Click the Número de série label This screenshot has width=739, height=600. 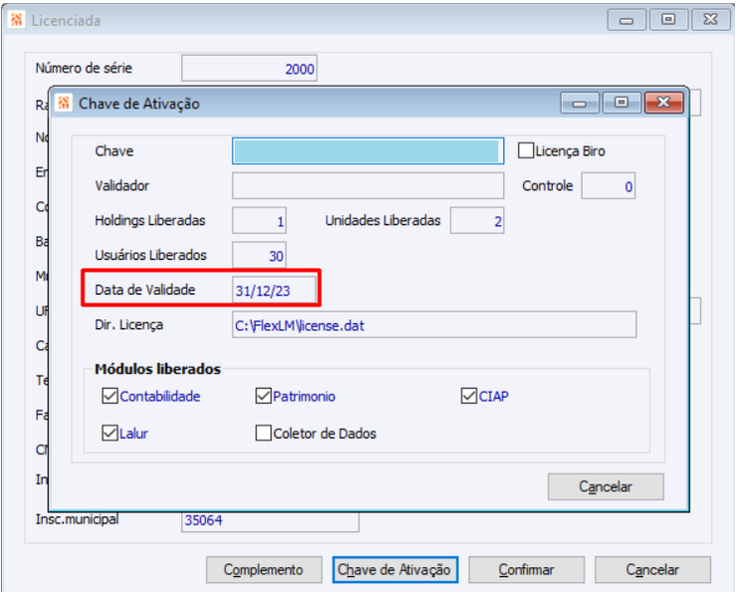point(84,68)
